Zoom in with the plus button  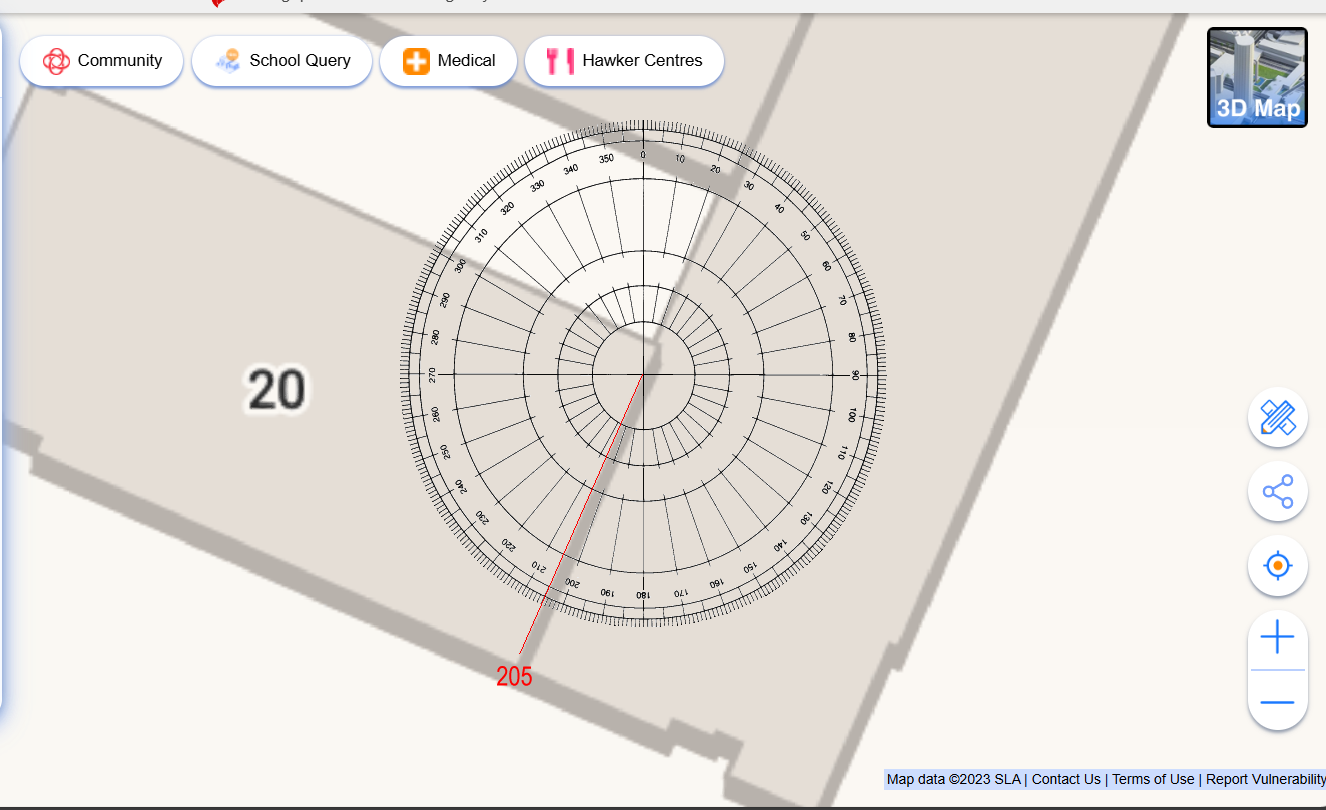point(1277,638)
